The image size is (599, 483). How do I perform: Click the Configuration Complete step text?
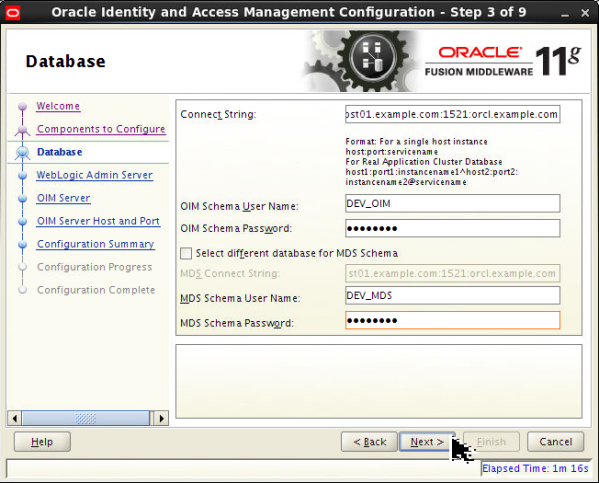click(96, 290)
